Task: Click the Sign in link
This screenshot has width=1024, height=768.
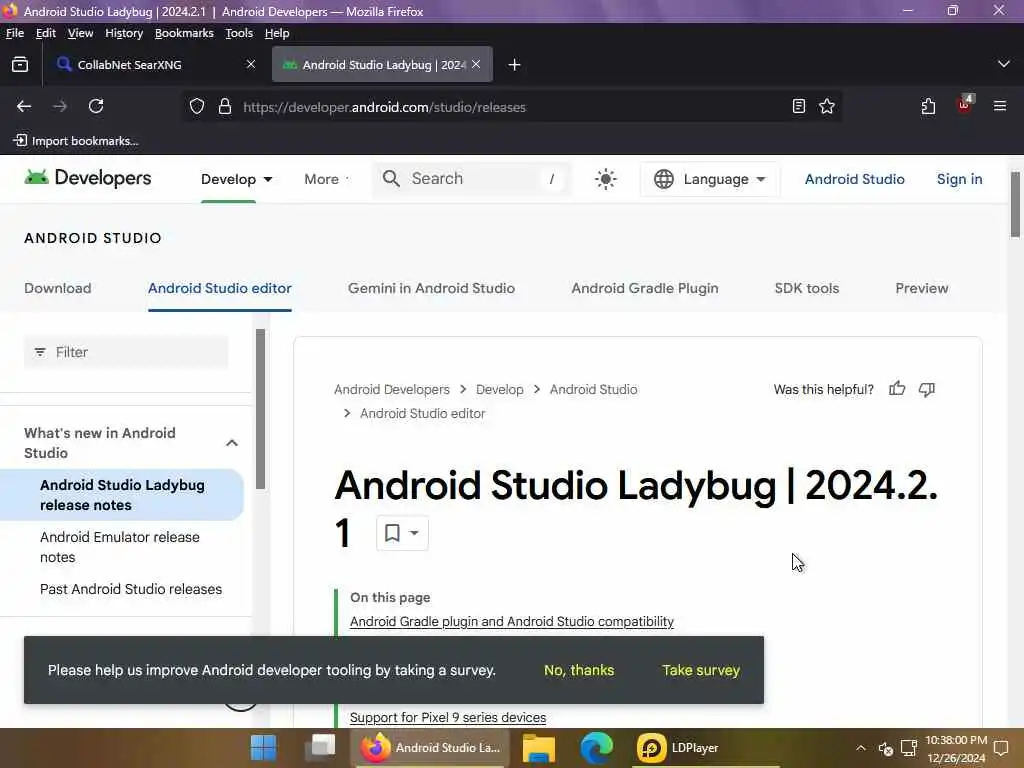Action: (x=959, y=179)
